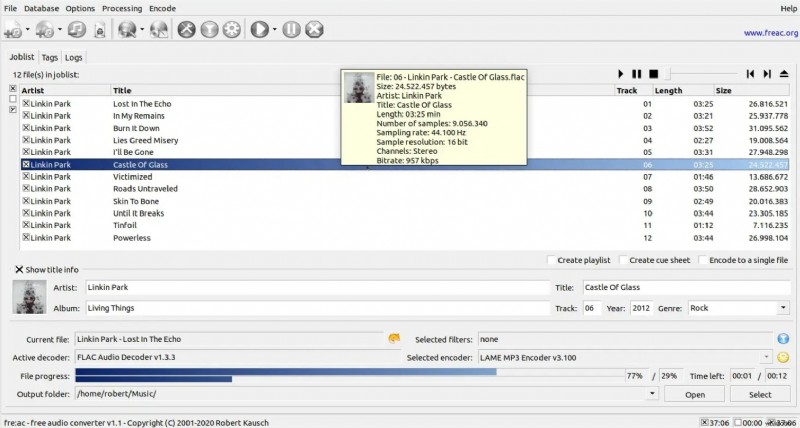Open encoder configuration gear icon
The height and width of the screenshot is (428, 800).
tap(232, 30)
